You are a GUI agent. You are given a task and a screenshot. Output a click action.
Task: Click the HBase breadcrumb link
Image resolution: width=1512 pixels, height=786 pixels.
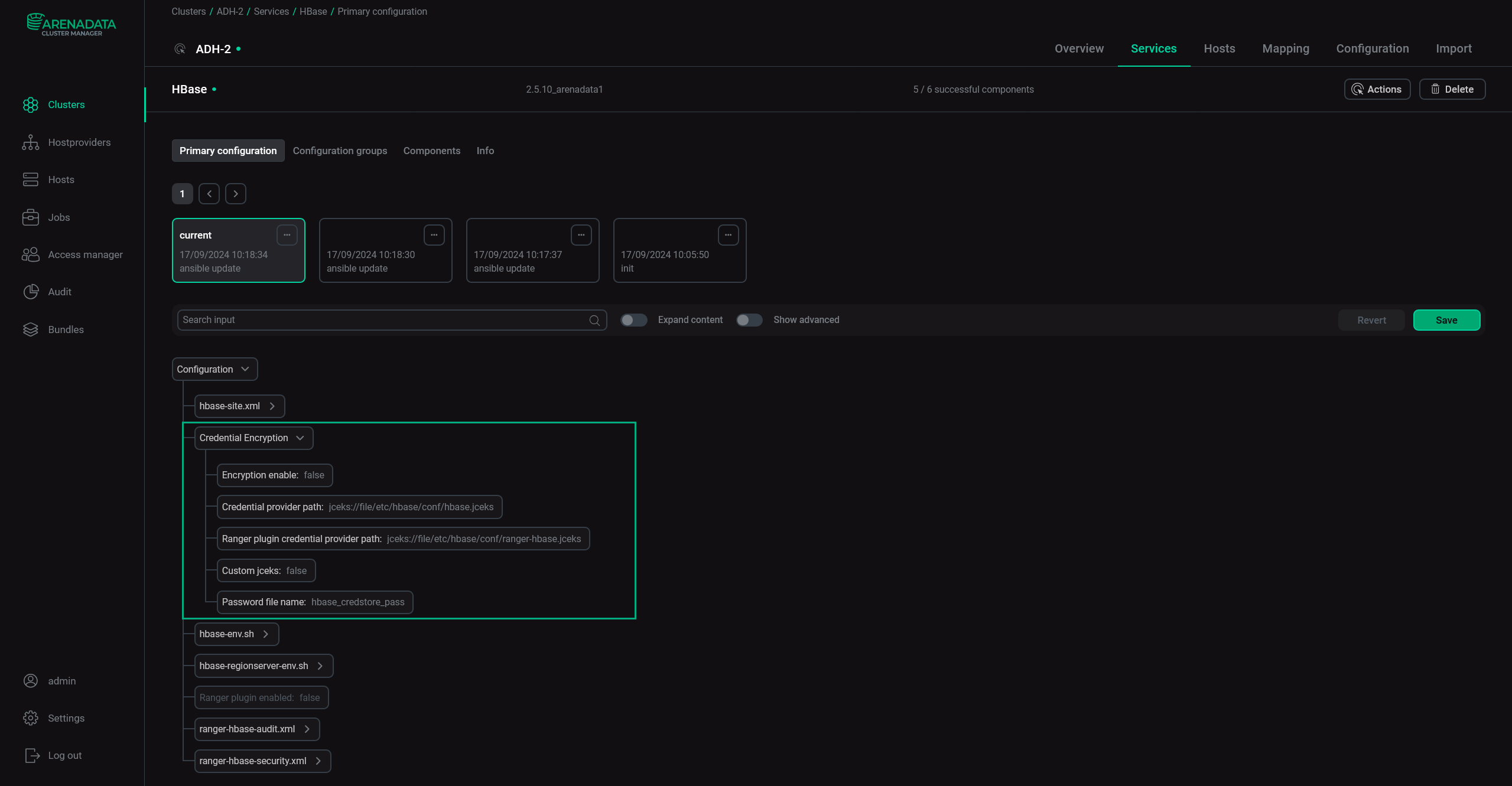[x=313, y=11]
